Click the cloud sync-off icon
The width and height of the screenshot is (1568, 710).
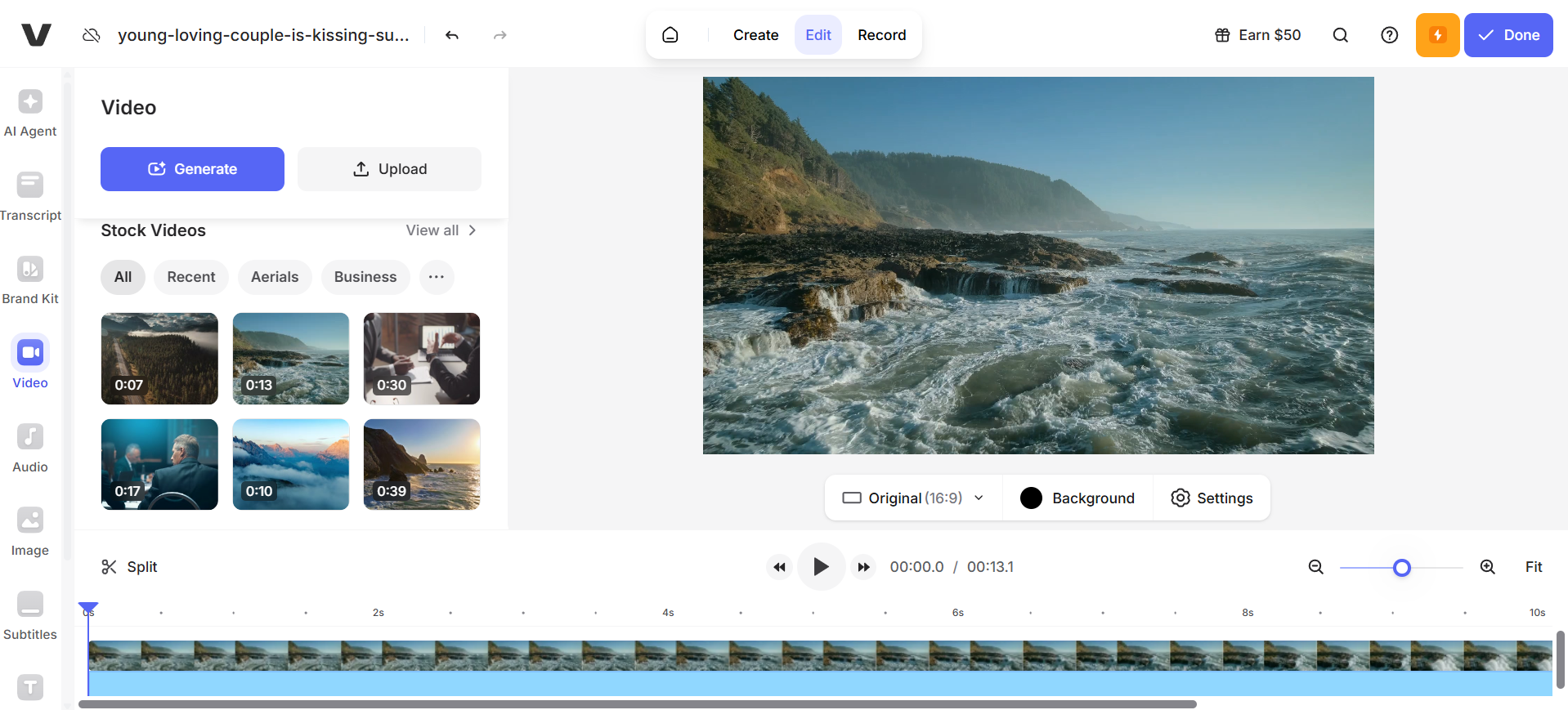pyautogui.click(x=92, y=35)
